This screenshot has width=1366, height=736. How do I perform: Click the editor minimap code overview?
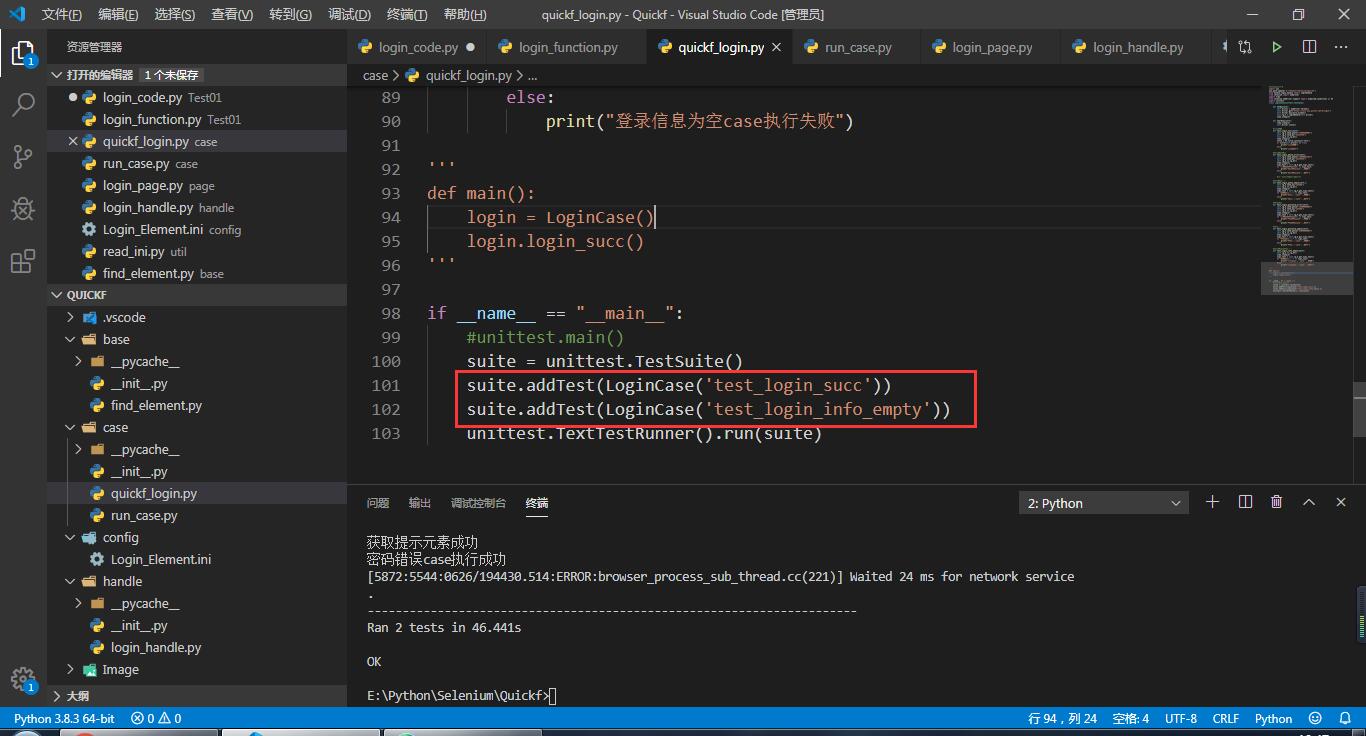tap(1305, 190)
